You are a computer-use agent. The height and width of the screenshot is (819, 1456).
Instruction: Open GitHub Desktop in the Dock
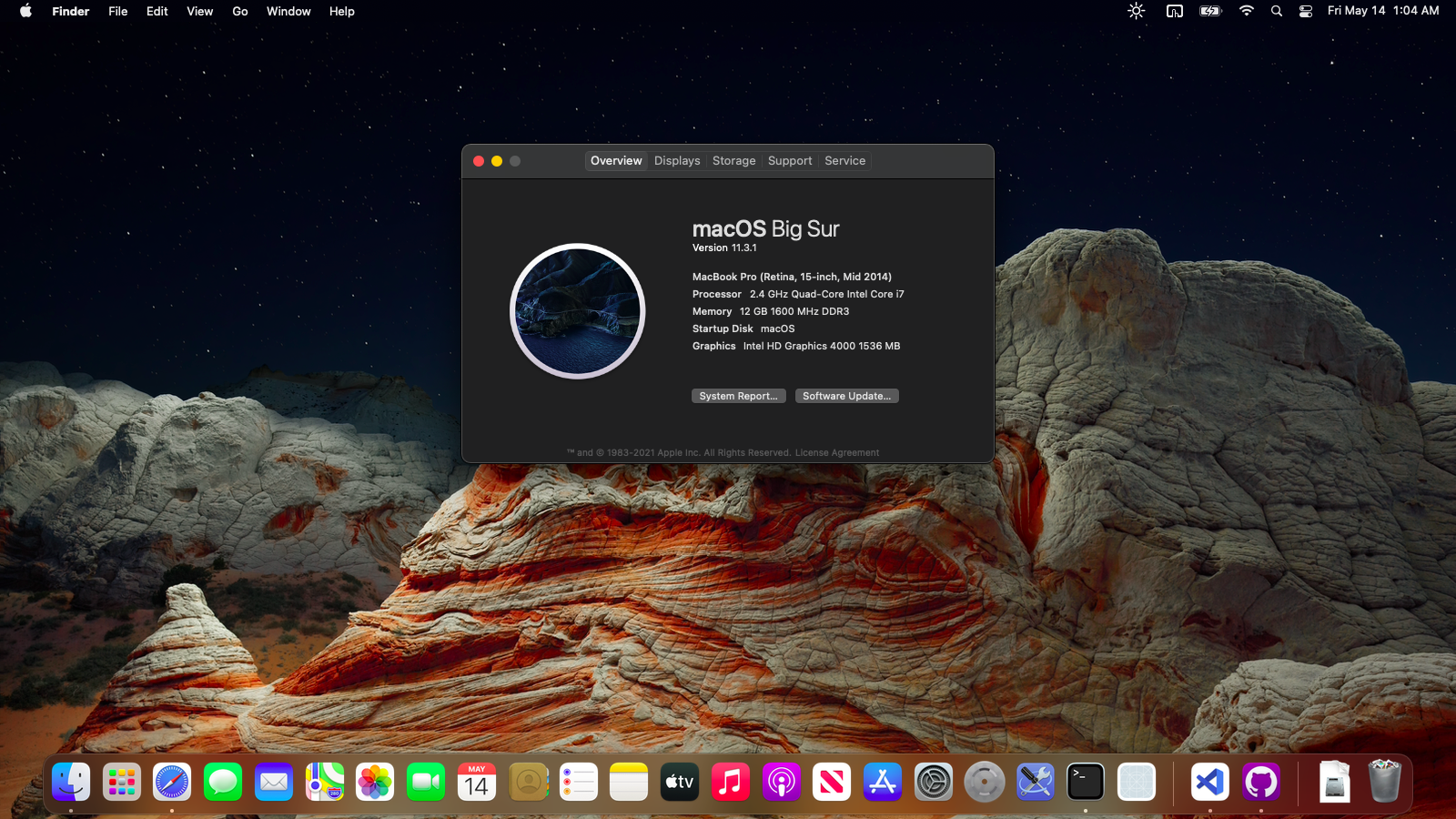click(x=1261, y=782)
